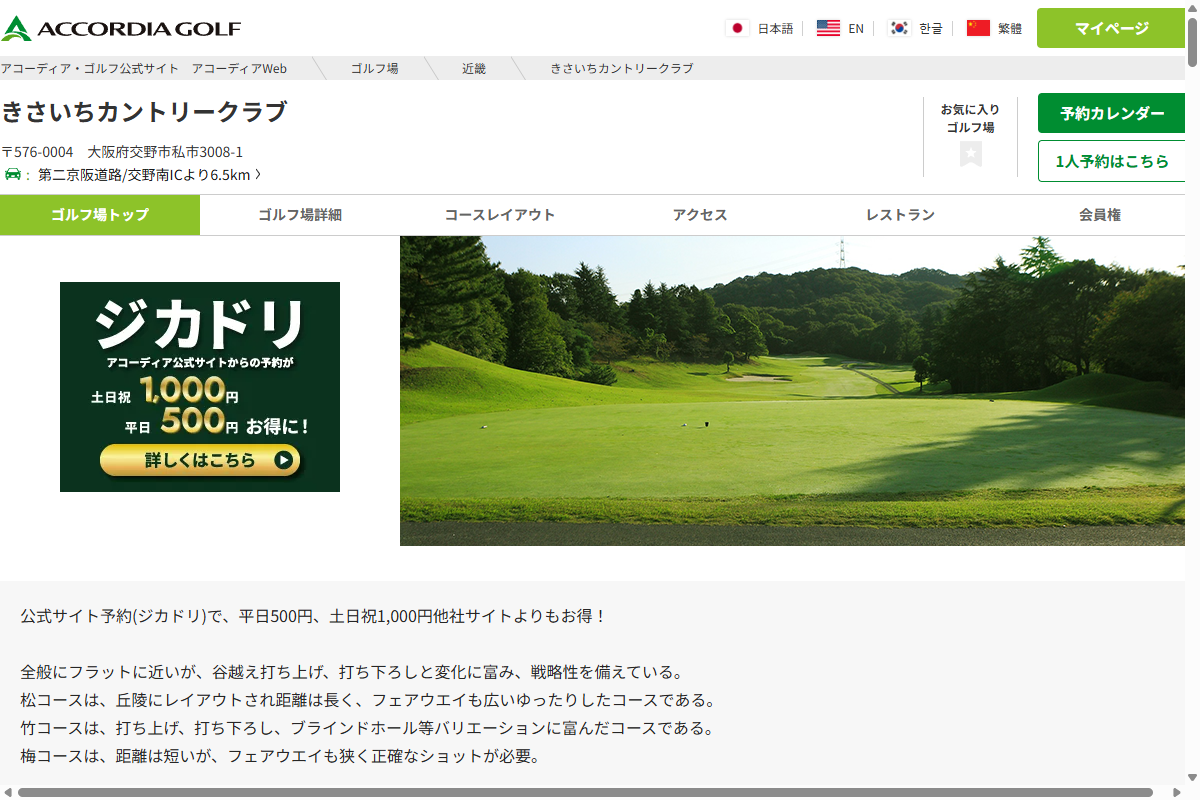Click the green car access icon

[12, 175]
